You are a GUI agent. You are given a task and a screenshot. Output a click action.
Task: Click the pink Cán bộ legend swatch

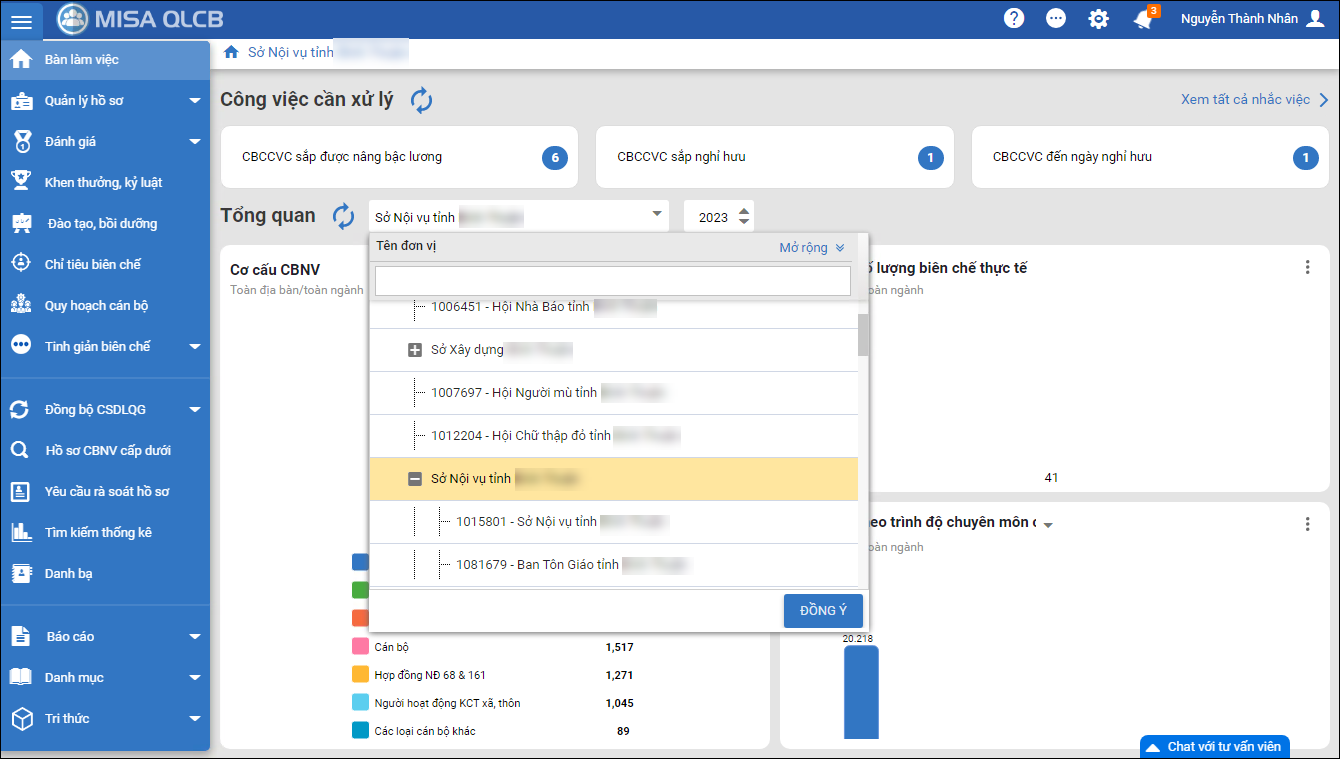pos(360,647)
